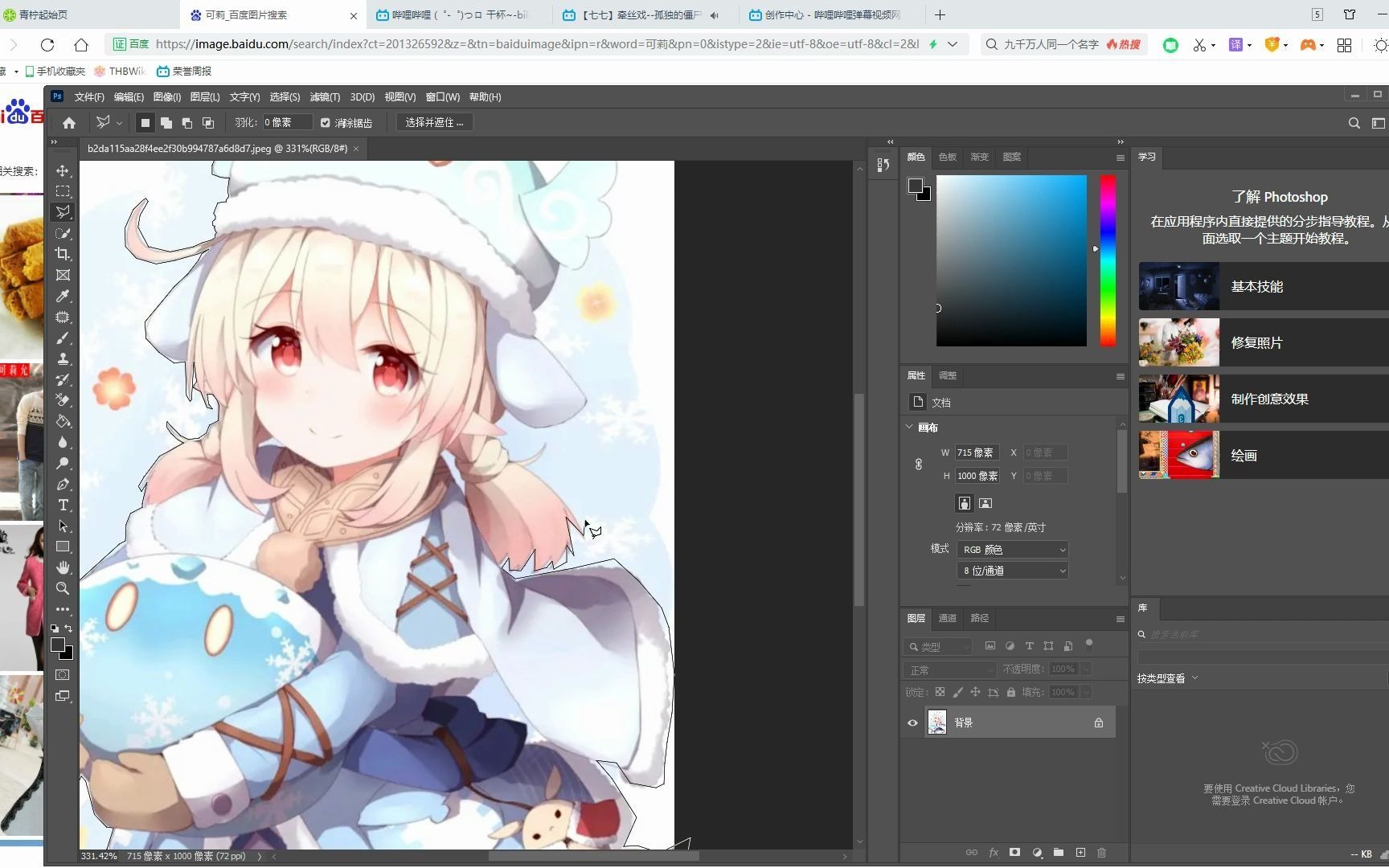Toggle the anti-alias checkbox

click(x=325, y=123)
